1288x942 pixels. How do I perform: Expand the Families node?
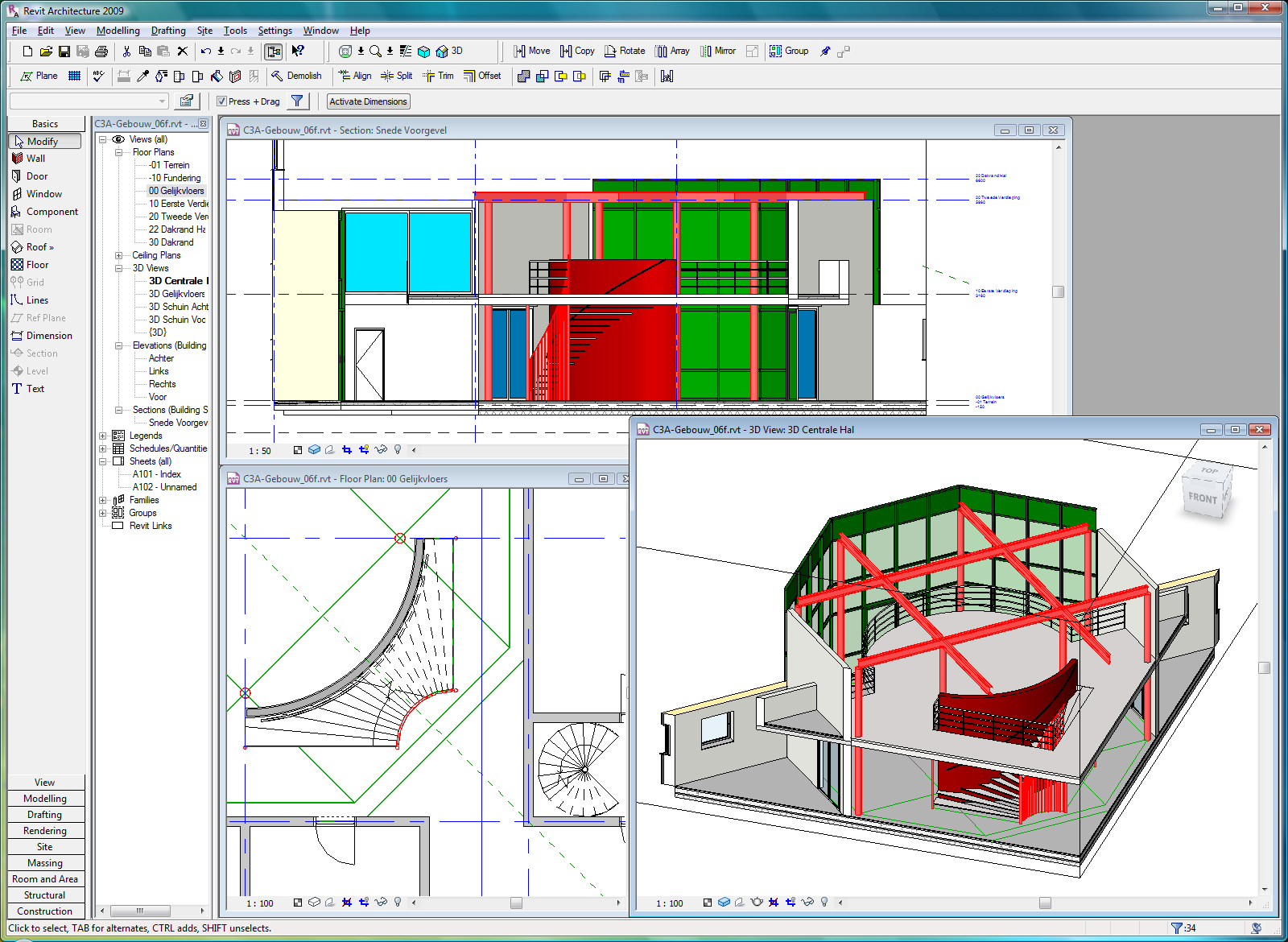[103, 500]
